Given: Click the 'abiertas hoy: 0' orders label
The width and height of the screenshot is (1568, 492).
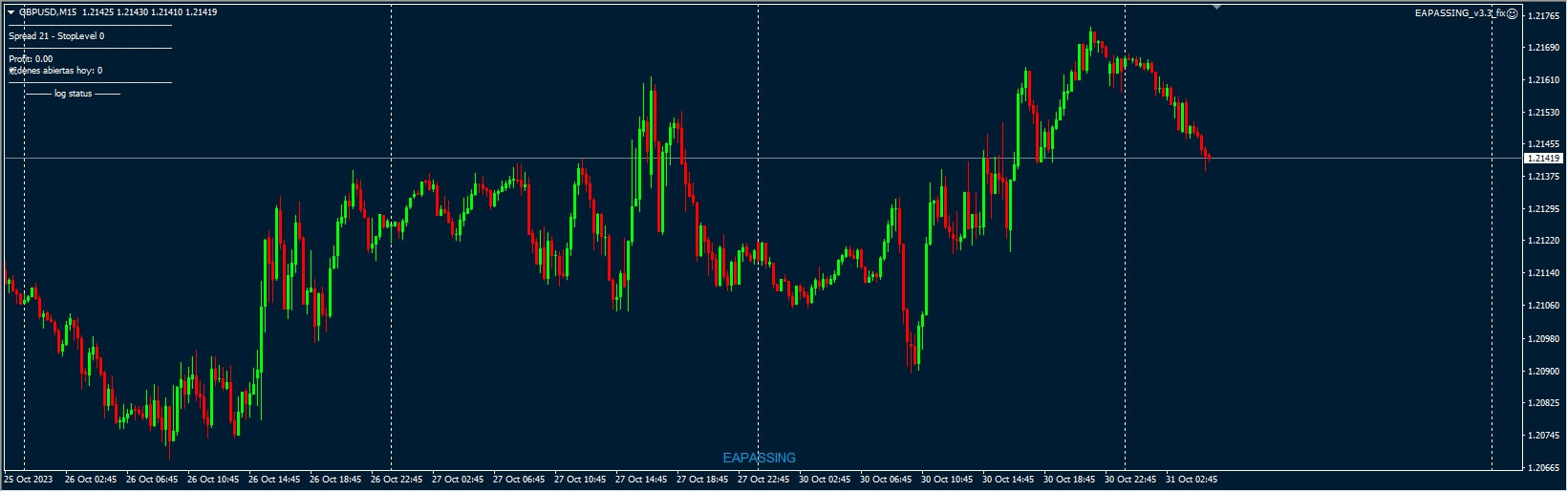Looking at the screenshot, I should (73, 71).
